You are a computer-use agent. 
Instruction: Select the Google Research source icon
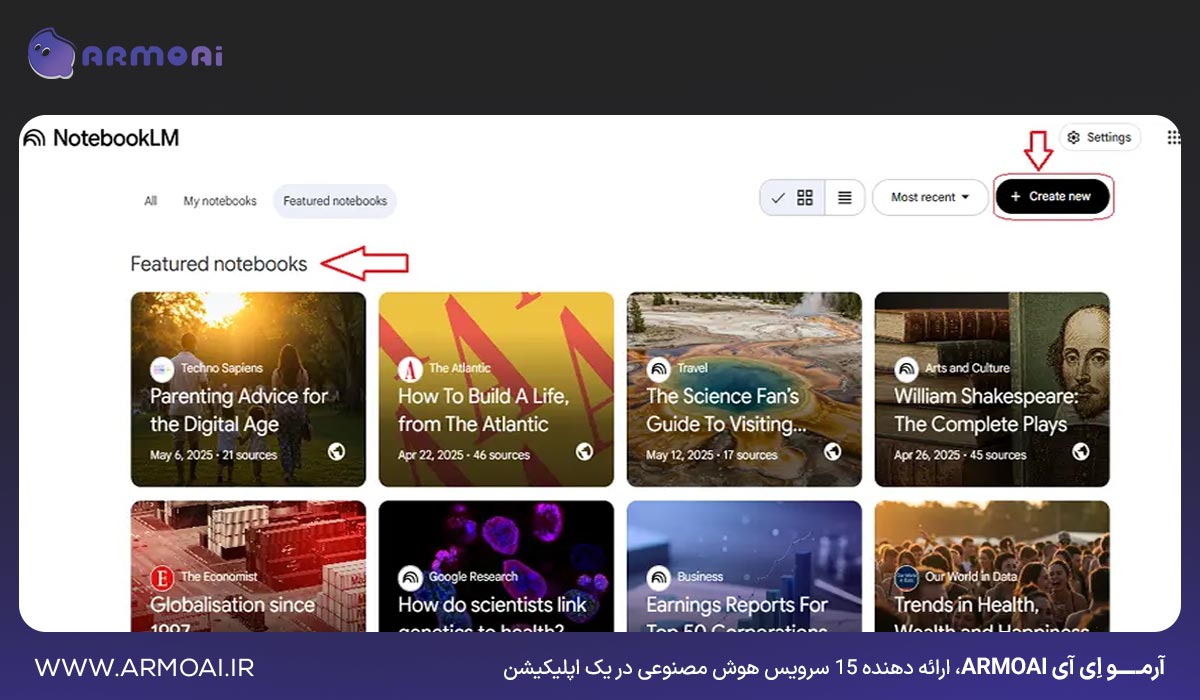[x=412, y=576]
